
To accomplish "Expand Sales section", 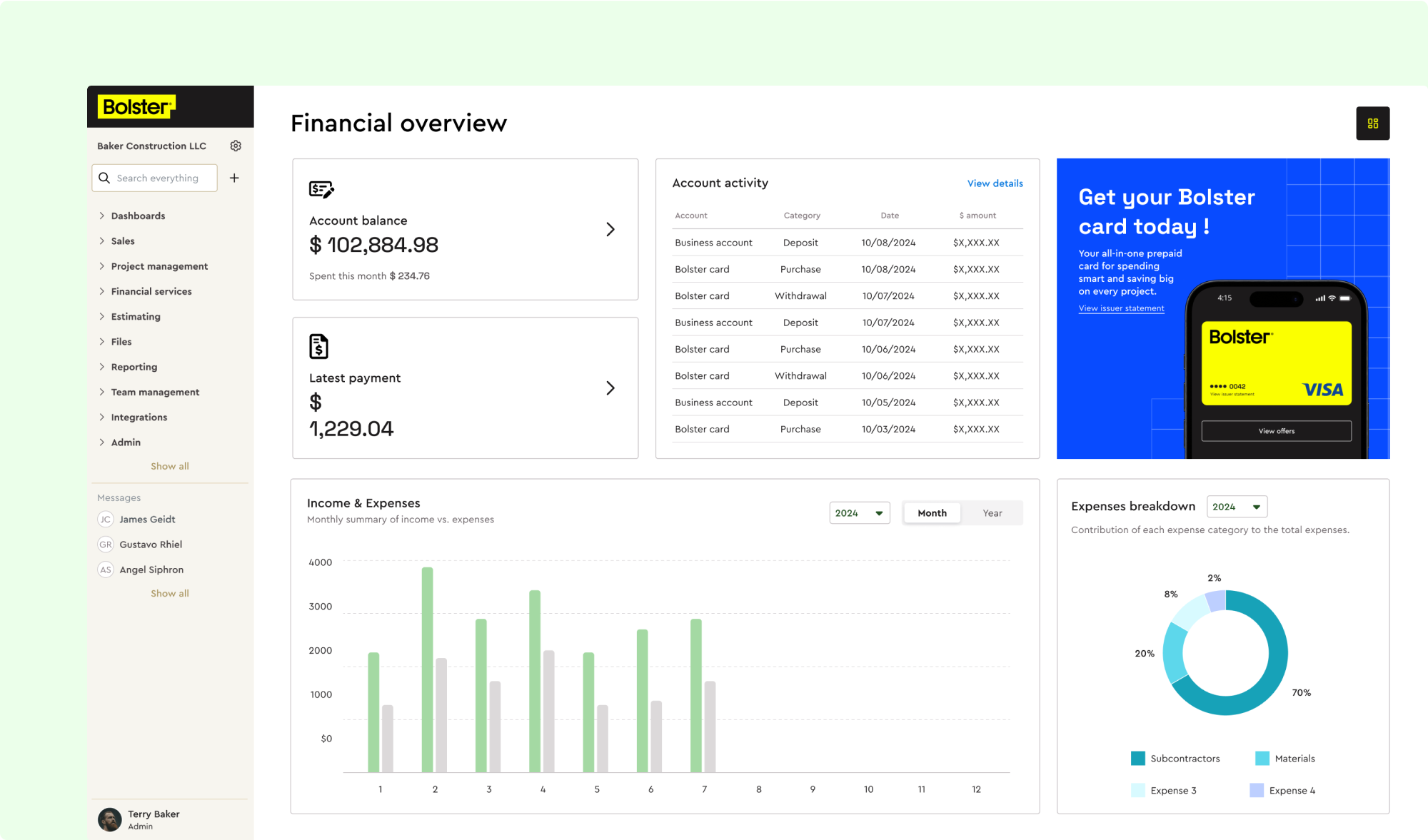I will click(117, 241).
